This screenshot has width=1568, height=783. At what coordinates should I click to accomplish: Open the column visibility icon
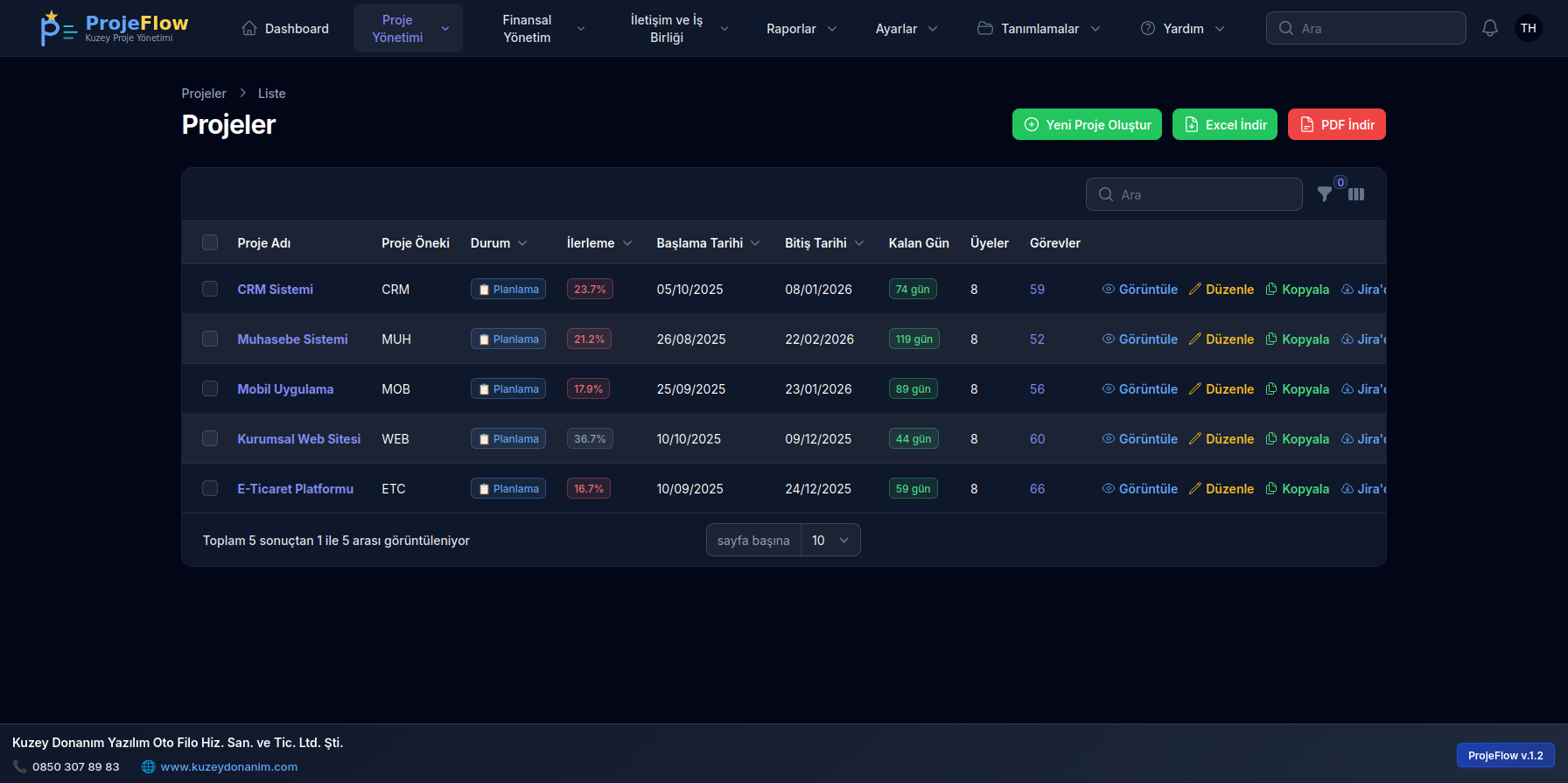click(1356, 194)
